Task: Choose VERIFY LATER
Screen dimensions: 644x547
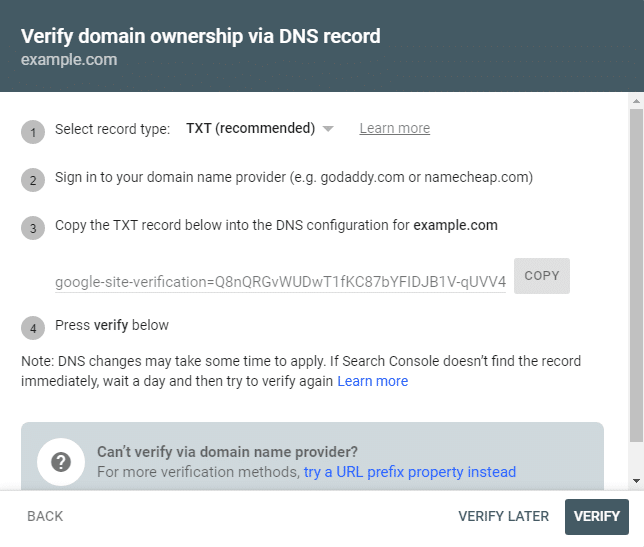Action: coord(503,517)
